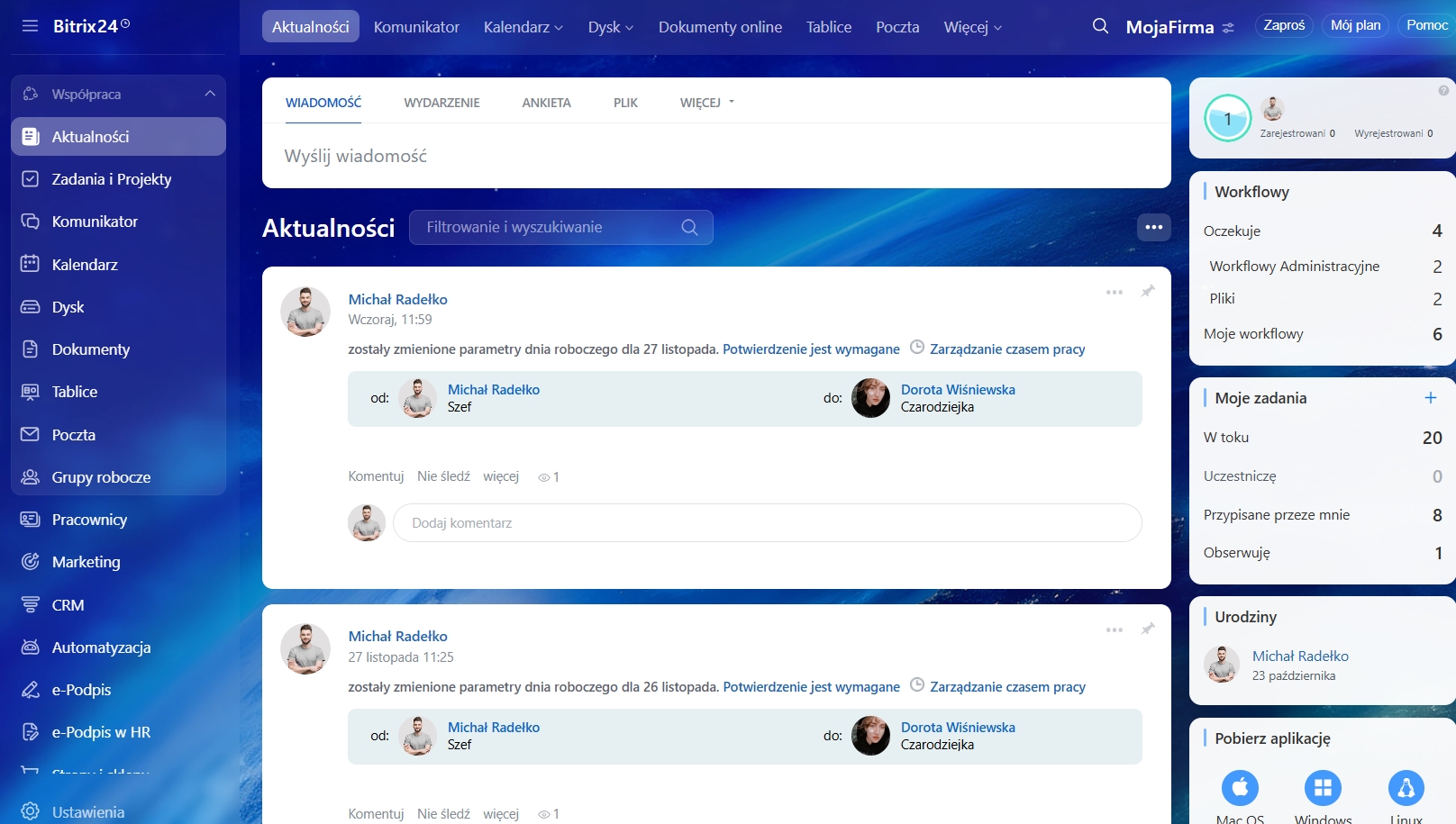
Task: Open Zarządzanie czasem pracy link in first post
Action: [1007, 349]
